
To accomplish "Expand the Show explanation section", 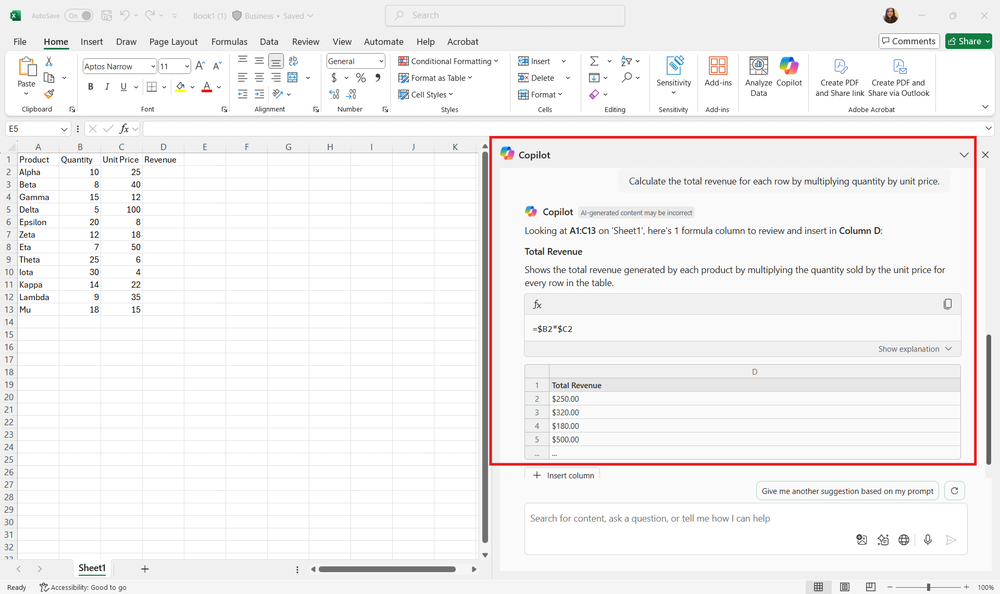I will coord(915,349).
